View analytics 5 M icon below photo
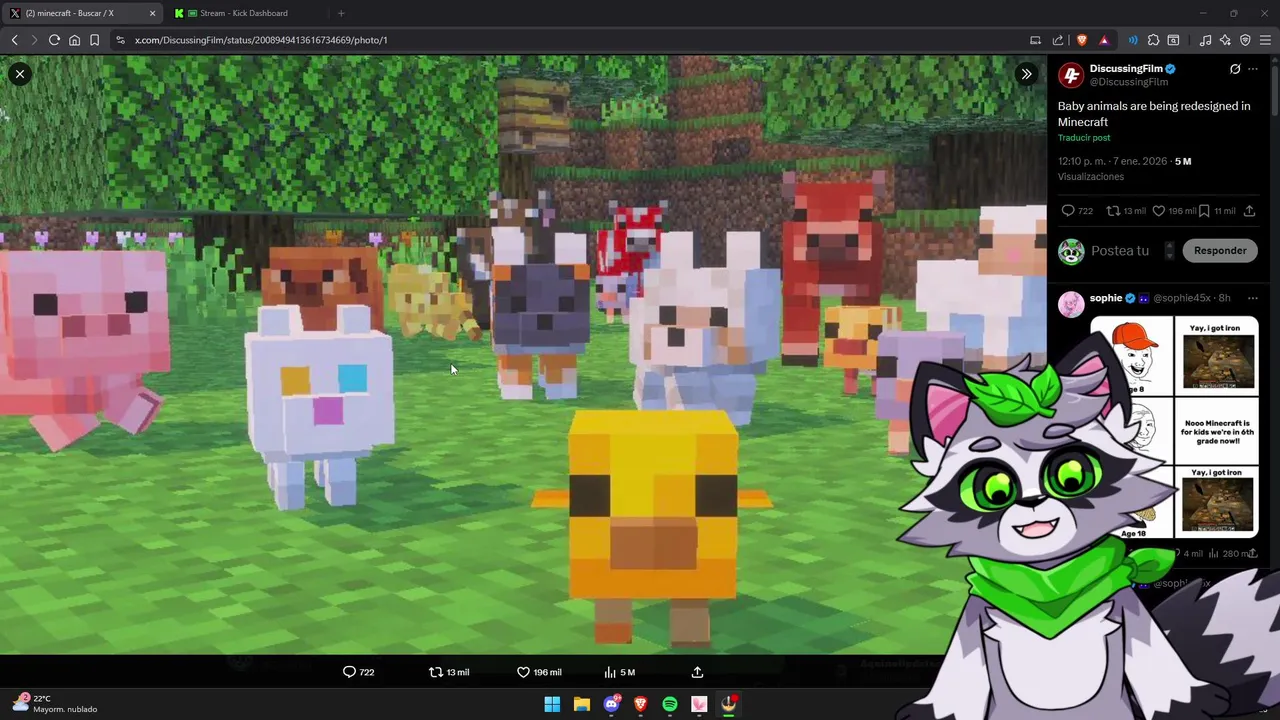Screen dimensions: 1280x720 click(x=619, y=672)
